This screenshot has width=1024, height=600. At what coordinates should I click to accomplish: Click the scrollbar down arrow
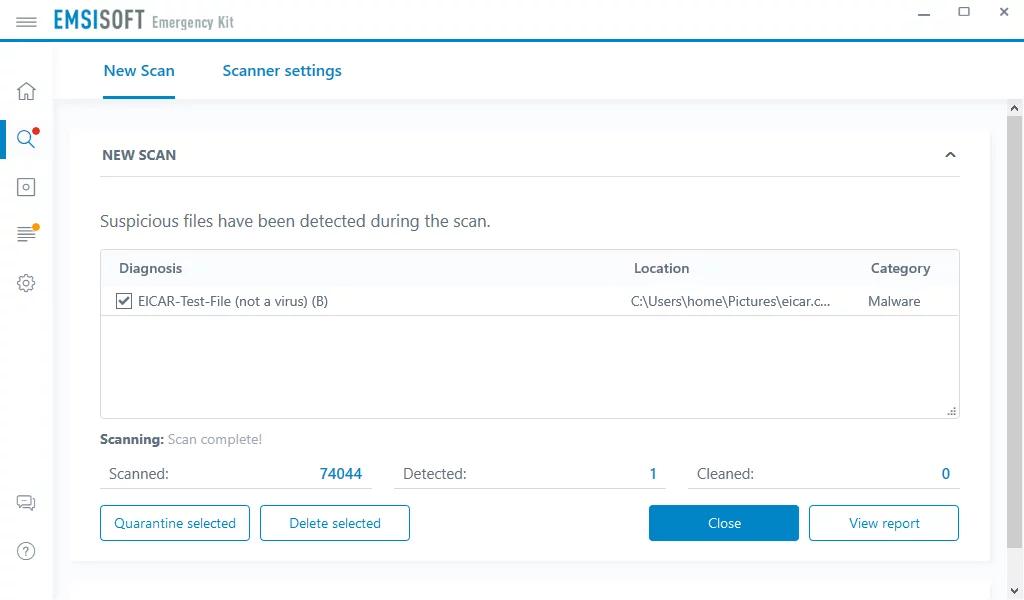click(1014, 591)
